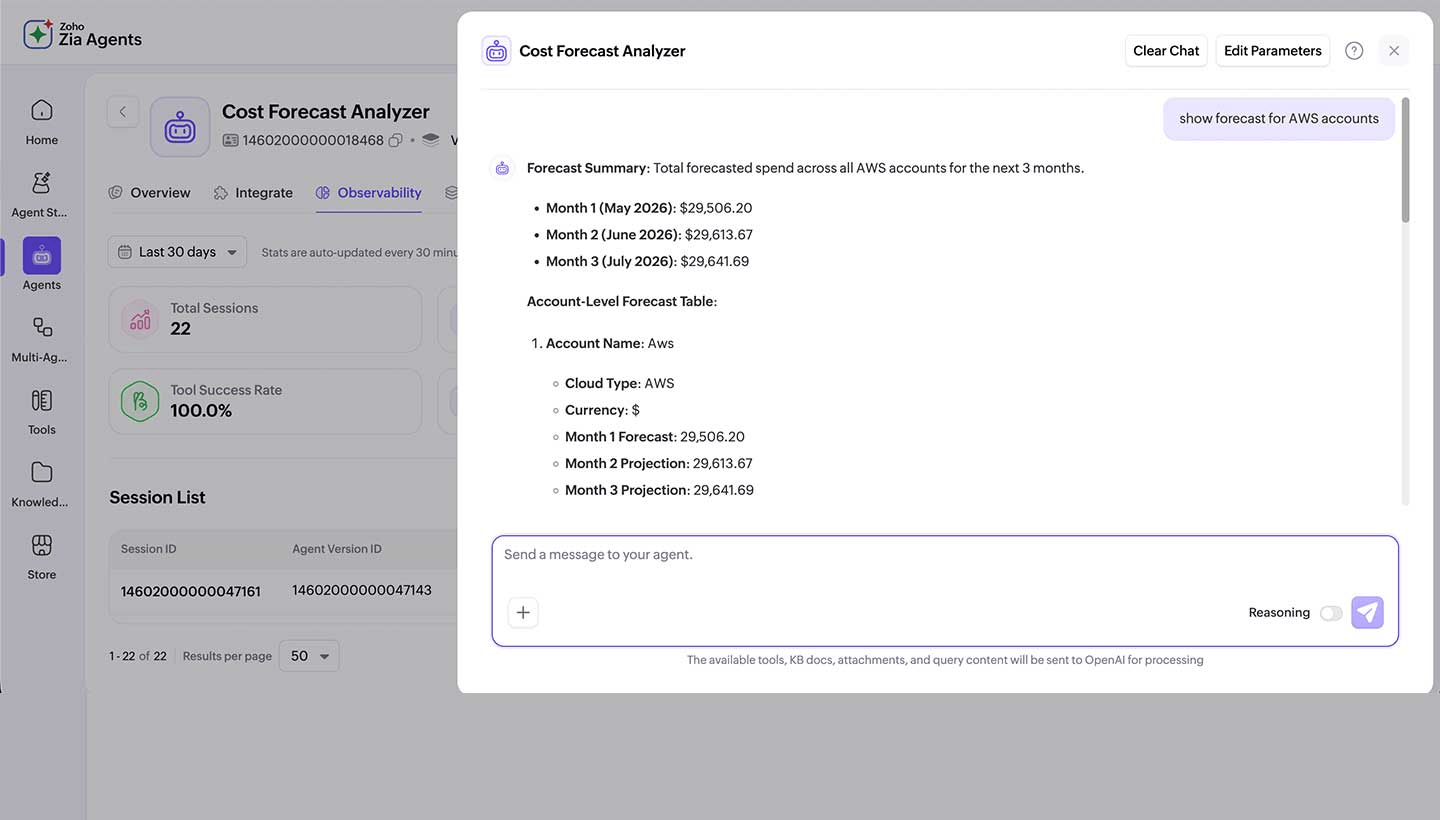Click the Cloud Type: AWS line
The height and width of the screenshot is (820, 1440).
pos(620,383)
